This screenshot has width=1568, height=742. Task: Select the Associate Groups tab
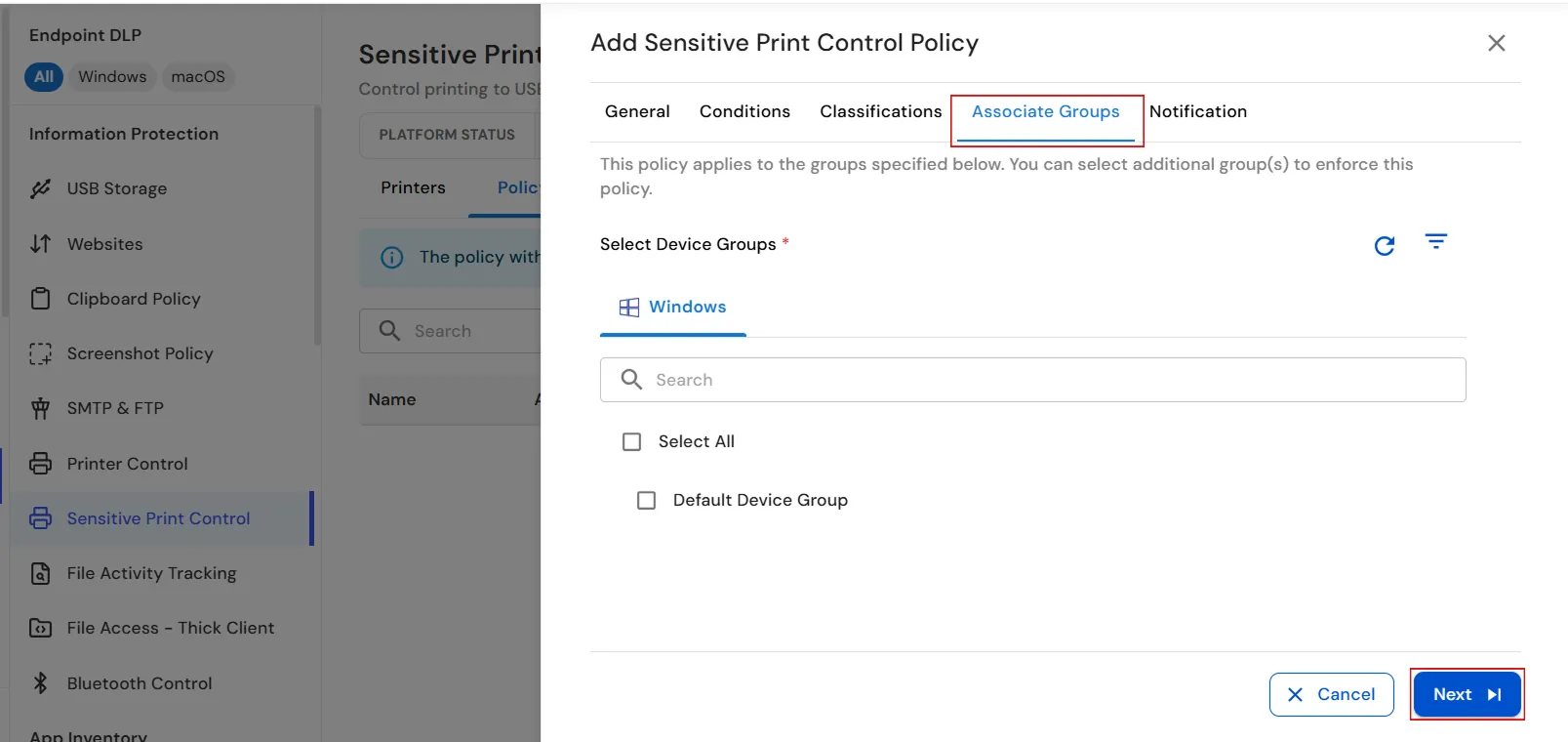point(1046,112)
